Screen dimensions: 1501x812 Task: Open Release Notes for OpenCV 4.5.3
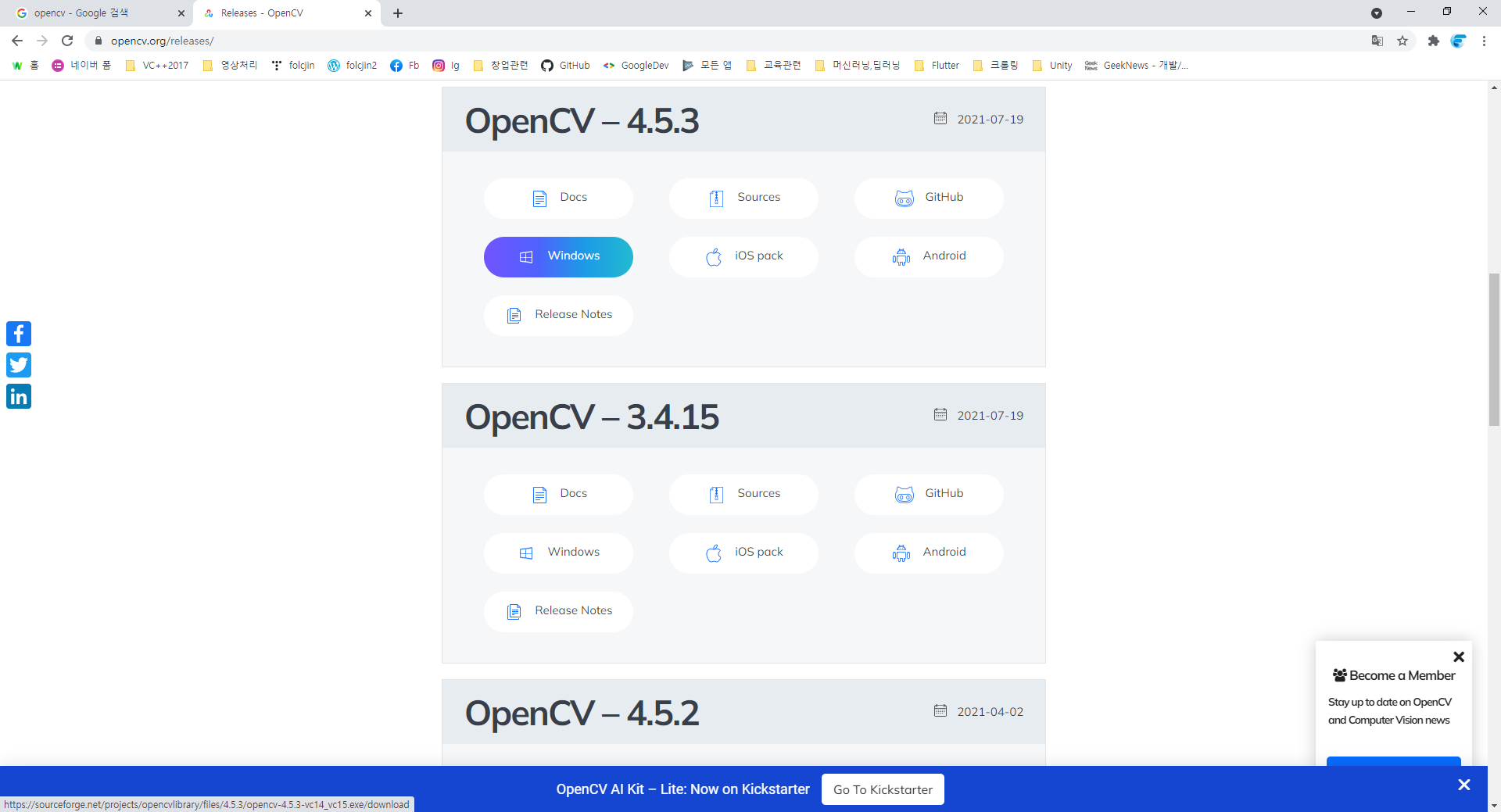pos(558,315)
